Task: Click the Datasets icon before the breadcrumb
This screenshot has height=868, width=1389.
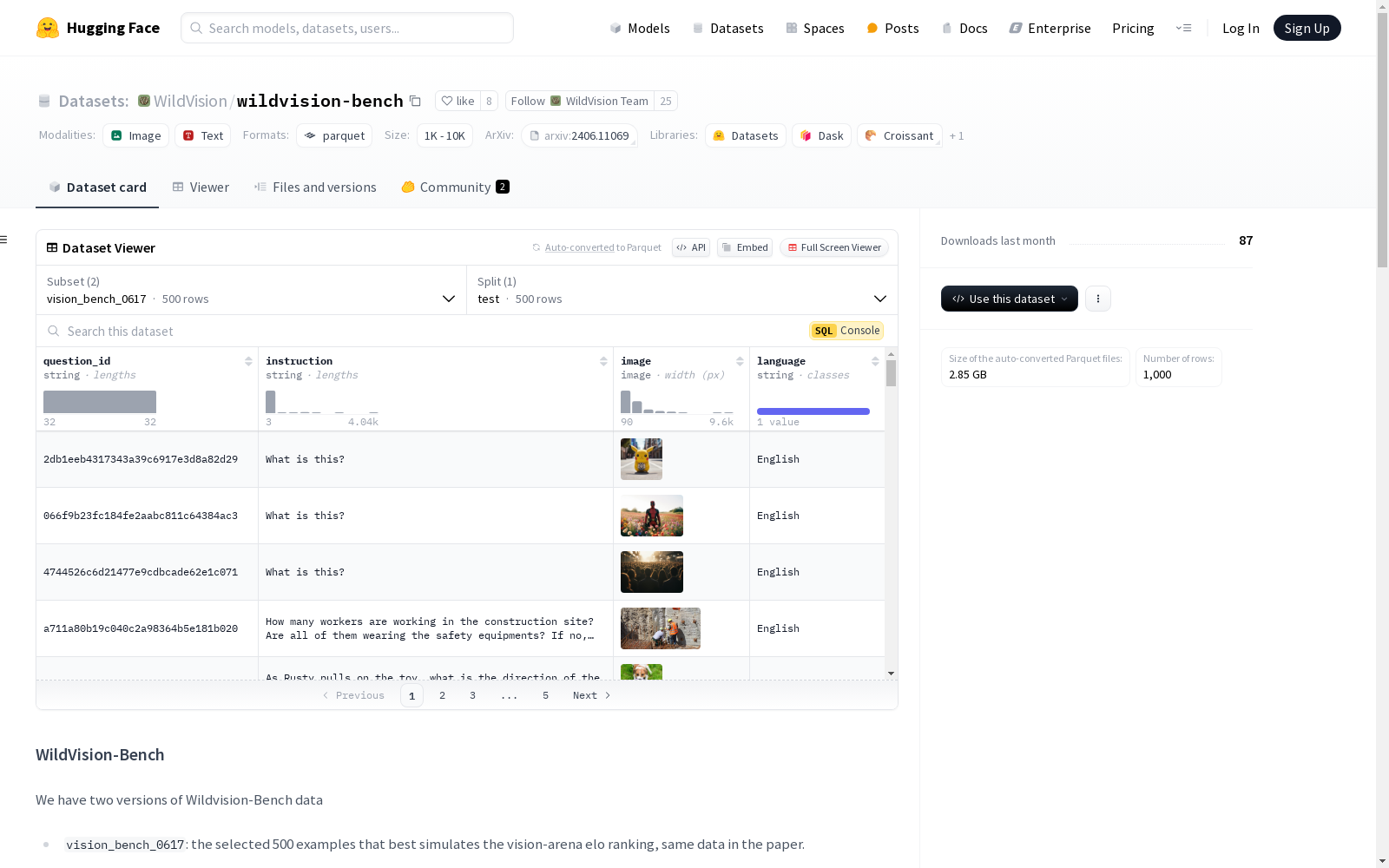Action: pyautogui.click(x=44, y=102)
